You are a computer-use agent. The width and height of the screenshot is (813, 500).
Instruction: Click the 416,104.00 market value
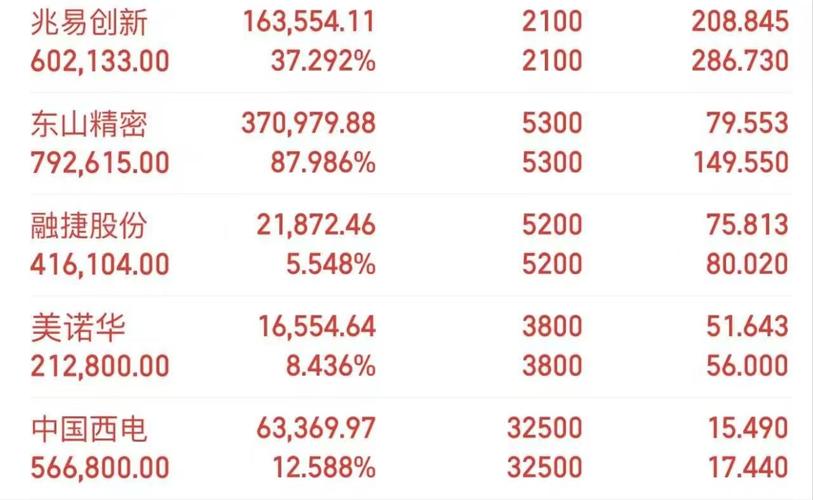point(100,264)
